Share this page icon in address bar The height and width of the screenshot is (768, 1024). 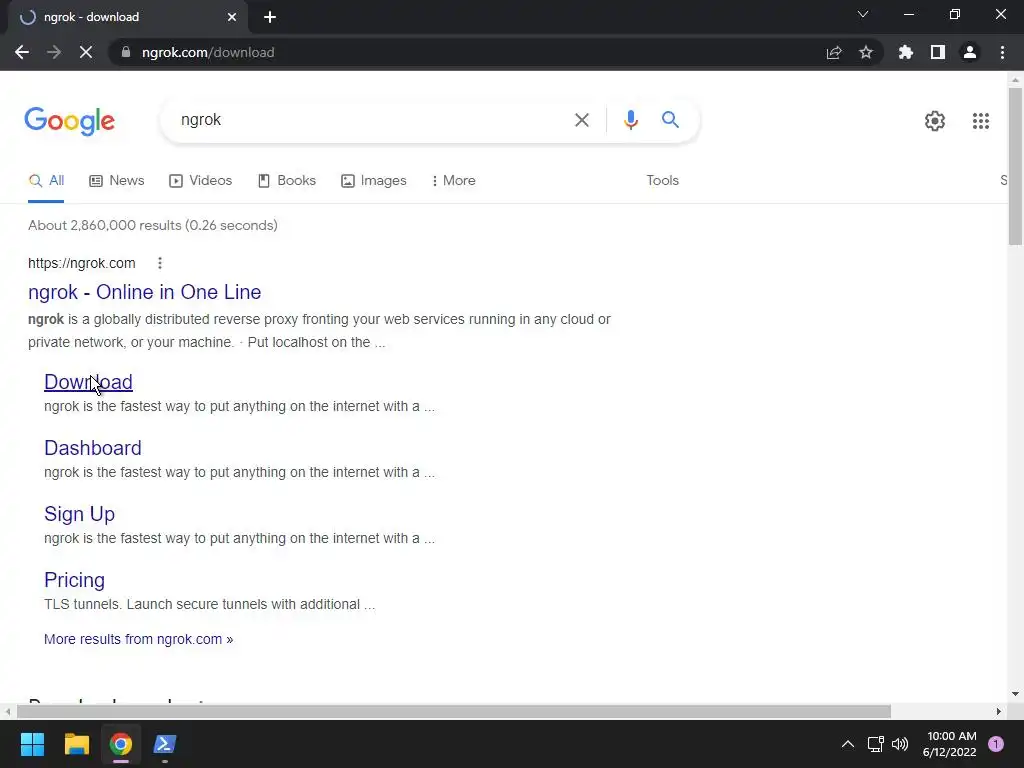(x=834, y=52)
